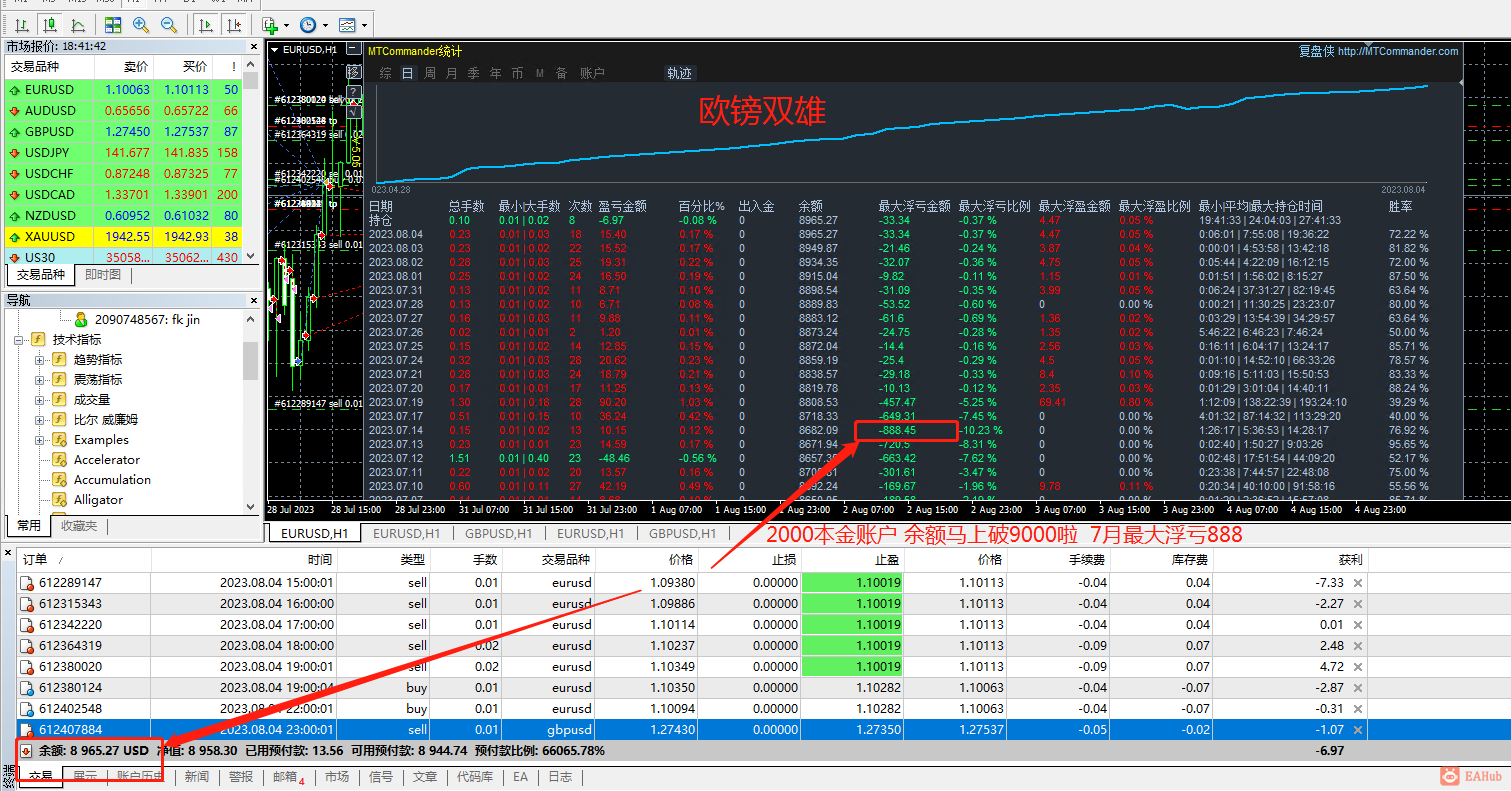This screenshot has height=791, width=1511.
Task: Click the zoom in magnifier icon
Action: click(141, 25)
